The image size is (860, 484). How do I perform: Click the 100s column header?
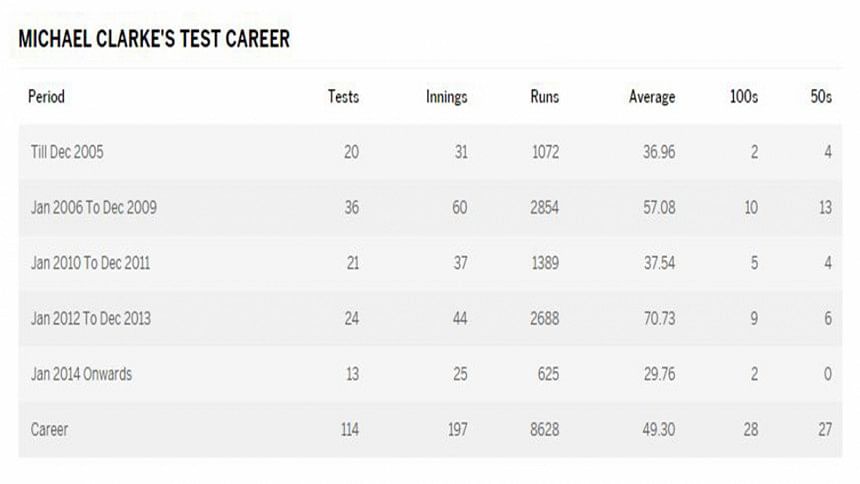click(744, 97)
